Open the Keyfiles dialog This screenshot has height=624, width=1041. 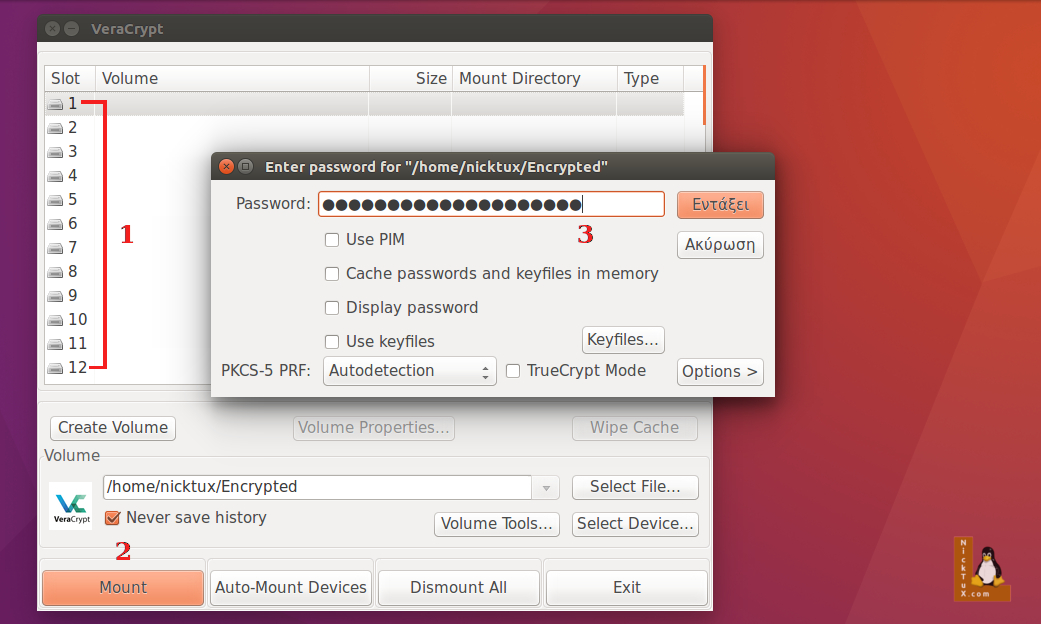coord(622,339)
